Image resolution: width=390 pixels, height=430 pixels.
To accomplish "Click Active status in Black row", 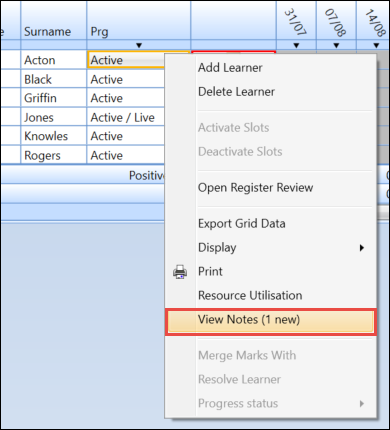I will [126, 79].
